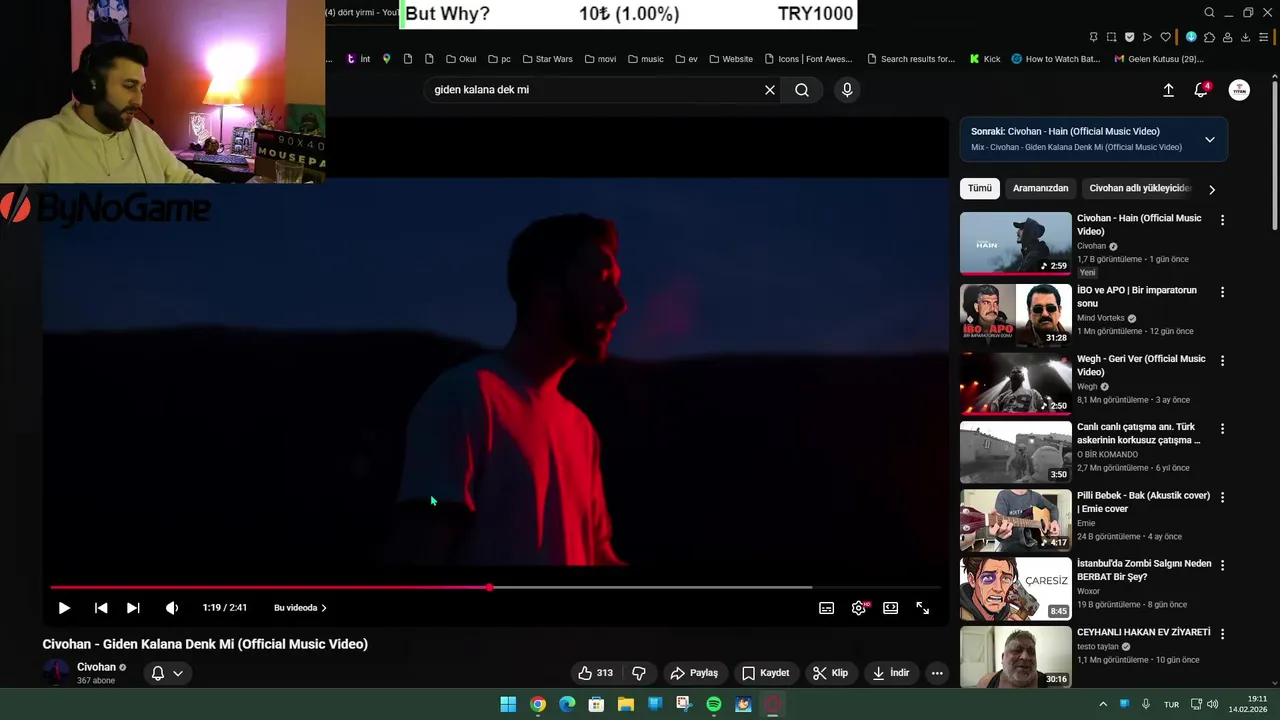
Task: Open File Explorer from taskbar
Action: tap(626, 704)
